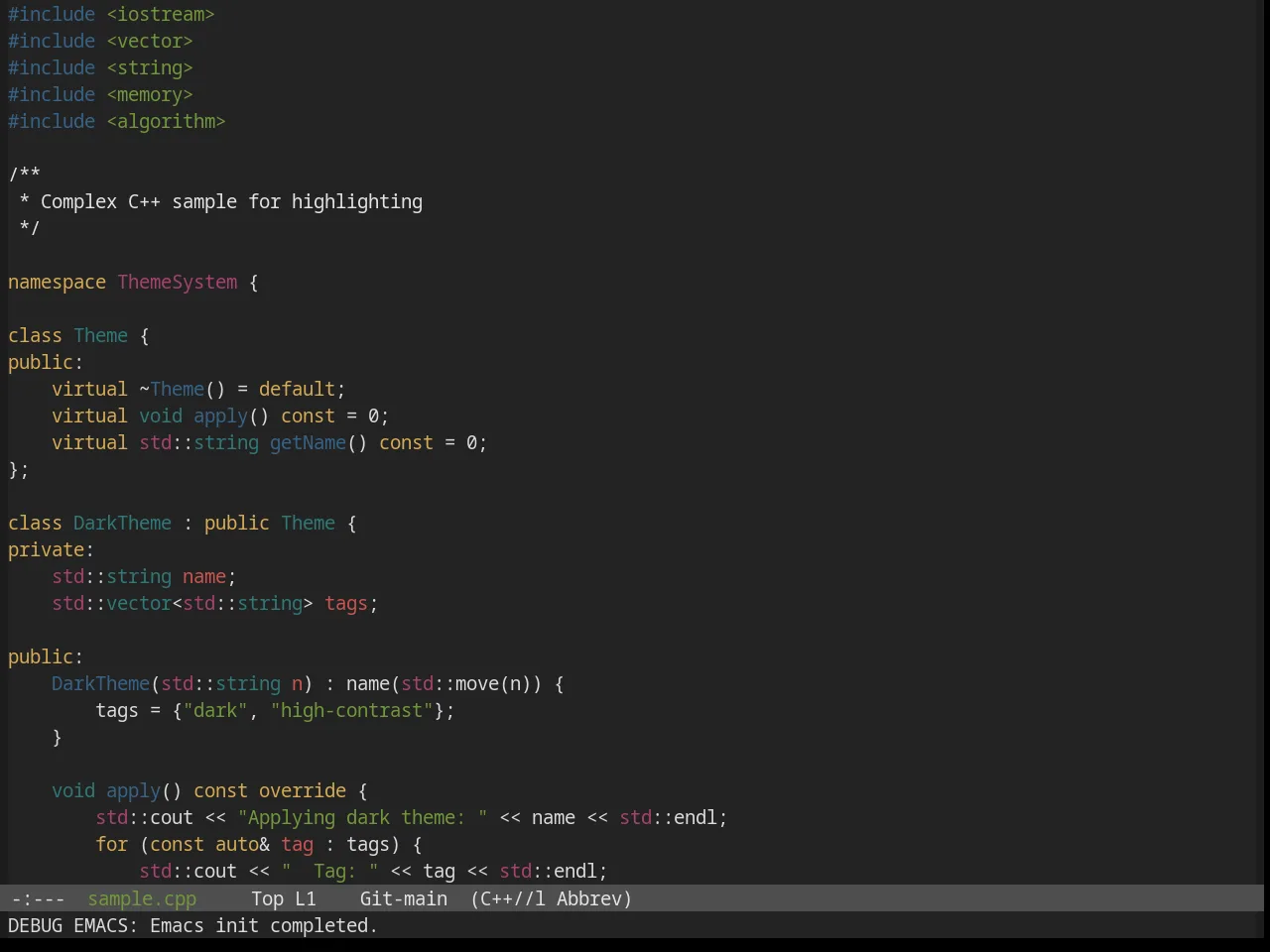Viewport: 1270px width, 952px height.
Task: Click the string " Tag: " in last line
Action: 329,871
